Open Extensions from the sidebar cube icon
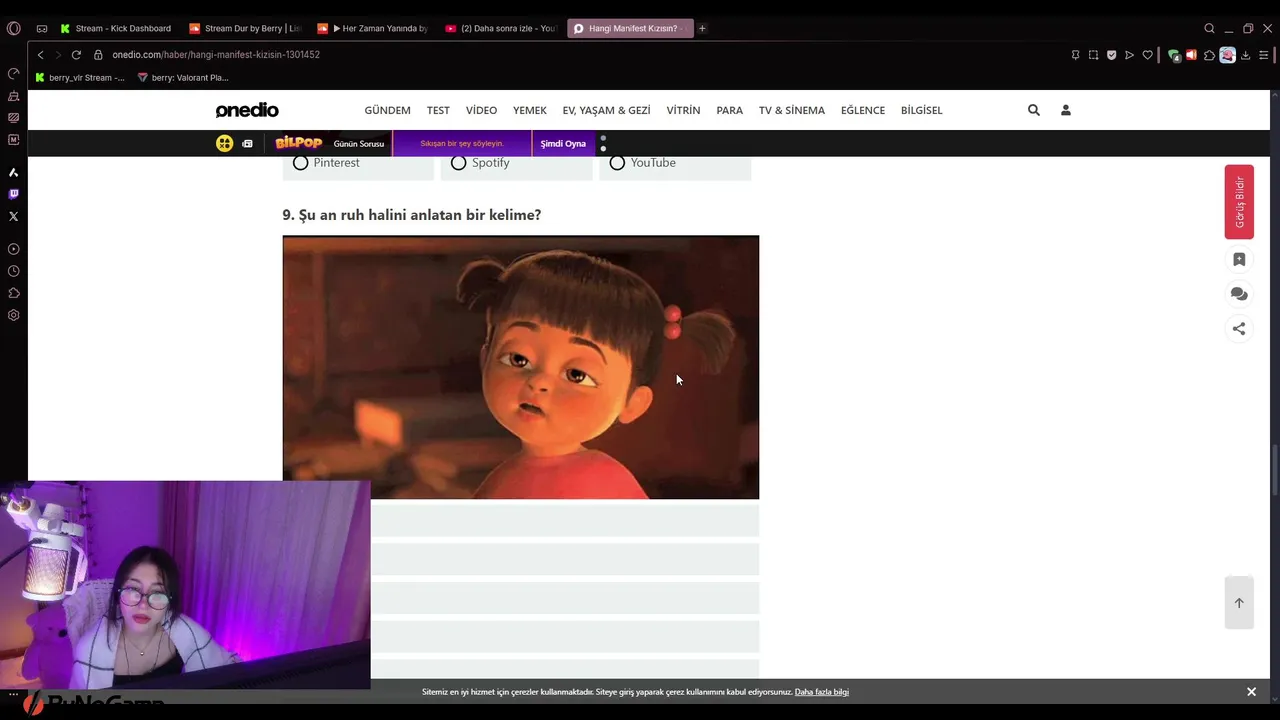Image resolution: width=1280 pixels, height=720 pixels. 13,293
